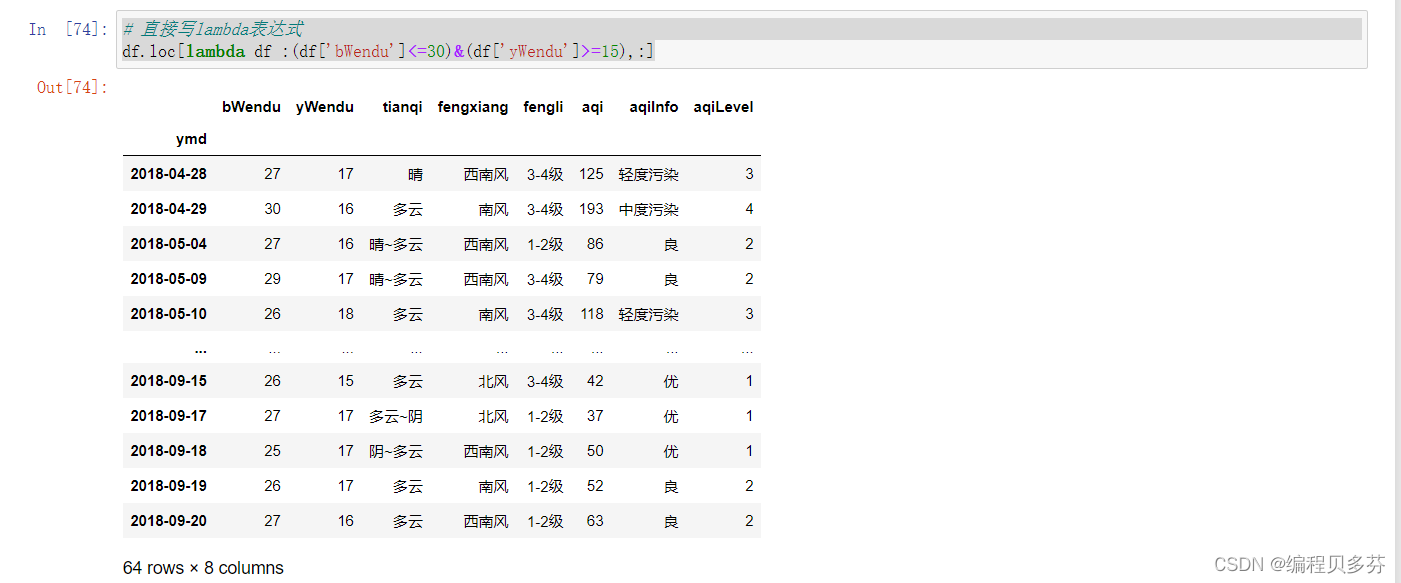
Task: Click 轻度污染 cell in 2018-04-28 row
Action: click(x=649, y=174)
